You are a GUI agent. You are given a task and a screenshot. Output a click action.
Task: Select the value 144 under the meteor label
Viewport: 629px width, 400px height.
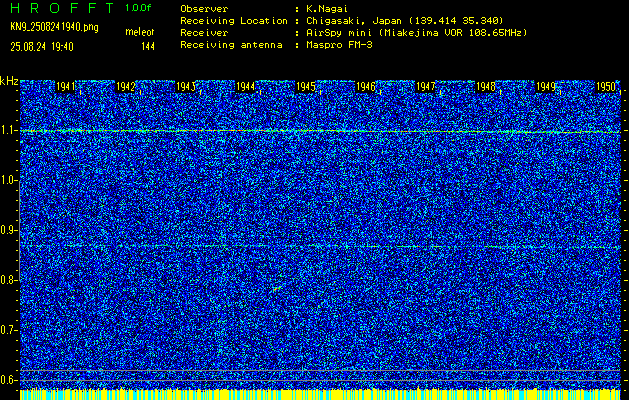coord(148,47)
